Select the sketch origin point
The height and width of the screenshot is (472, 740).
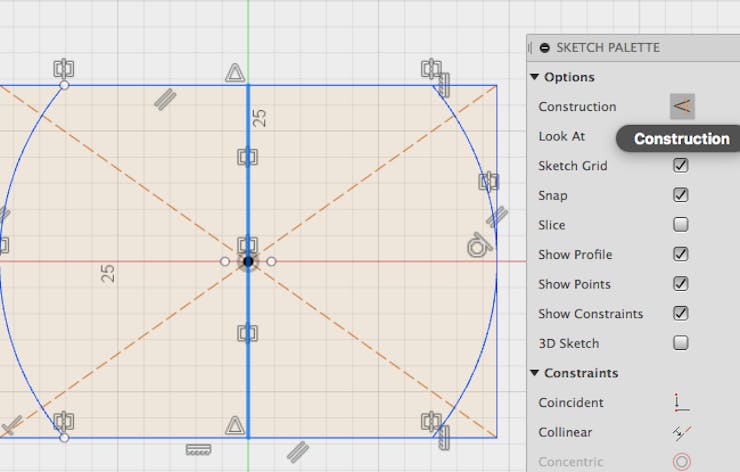[x=248, y=261]
